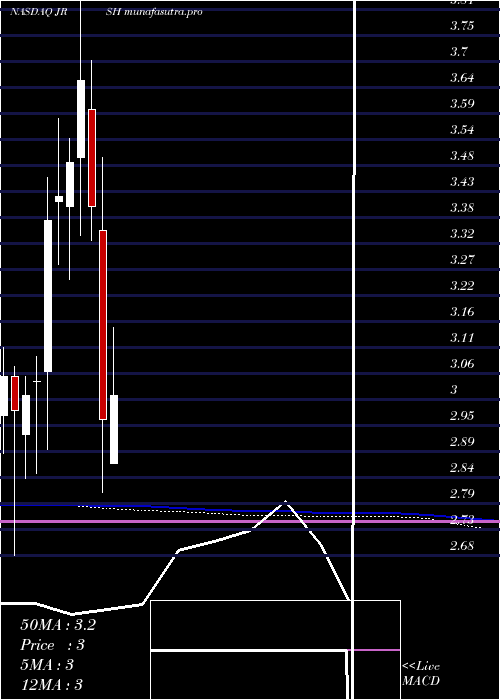Click the pink horizontal price line
This screenshot has width=500, height=700.
pyautogui.click(x=250, y=521)
